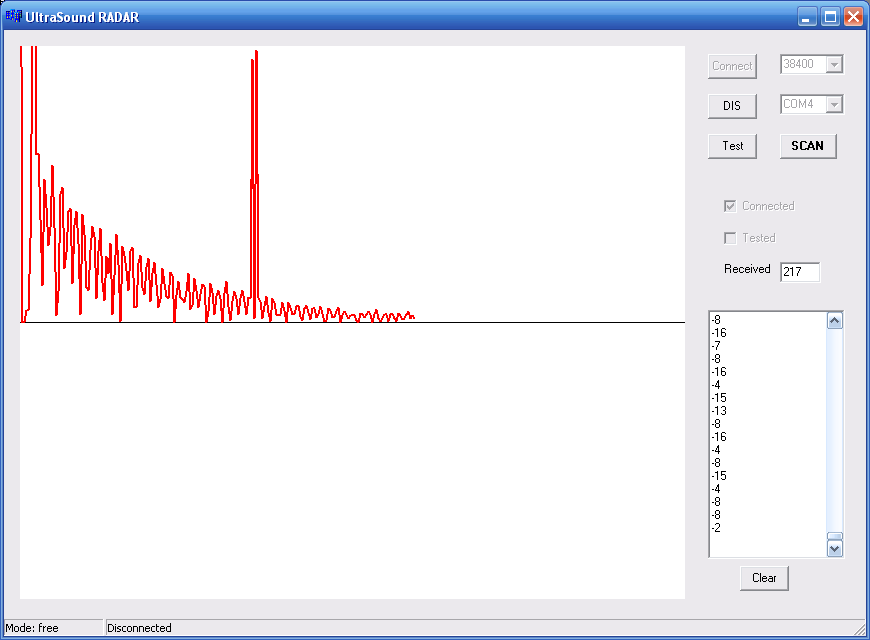Close the UltraSound RADAR window
870x640 pixels.
pos(853,16)
